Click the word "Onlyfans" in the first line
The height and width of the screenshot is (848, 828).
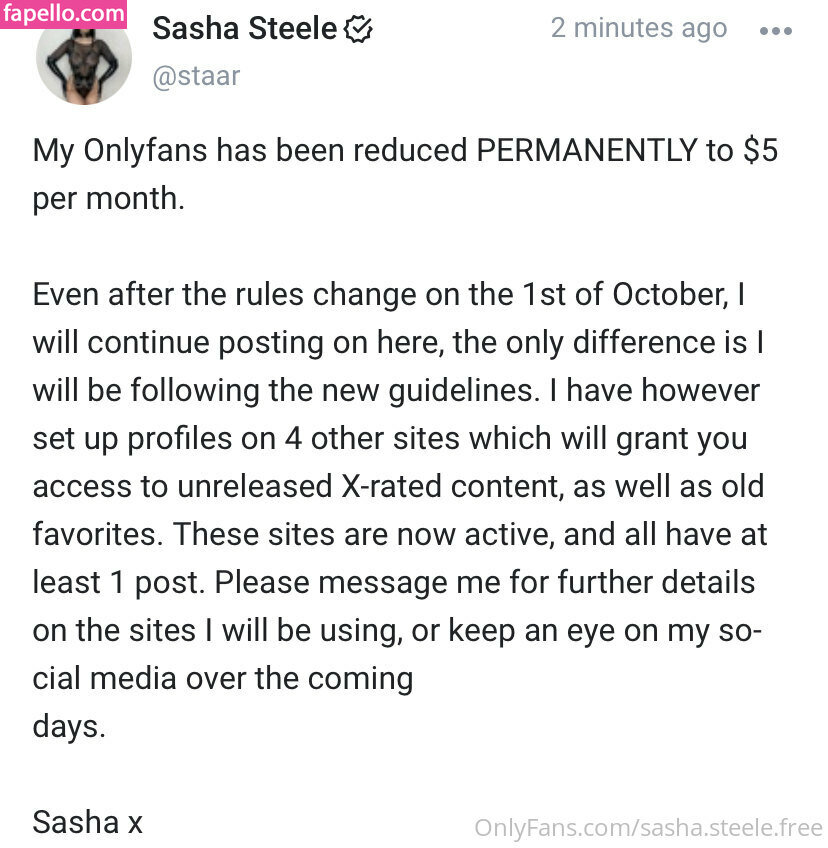(144, 150)
